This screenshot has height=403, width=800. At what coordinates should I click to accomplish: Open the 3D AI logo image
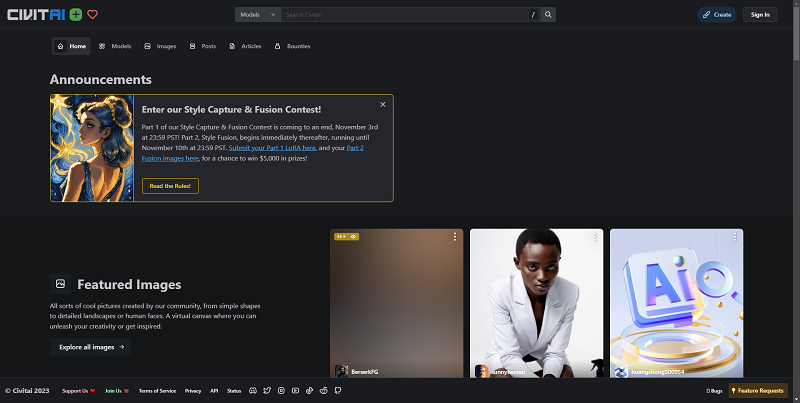(x=677, y=303)
